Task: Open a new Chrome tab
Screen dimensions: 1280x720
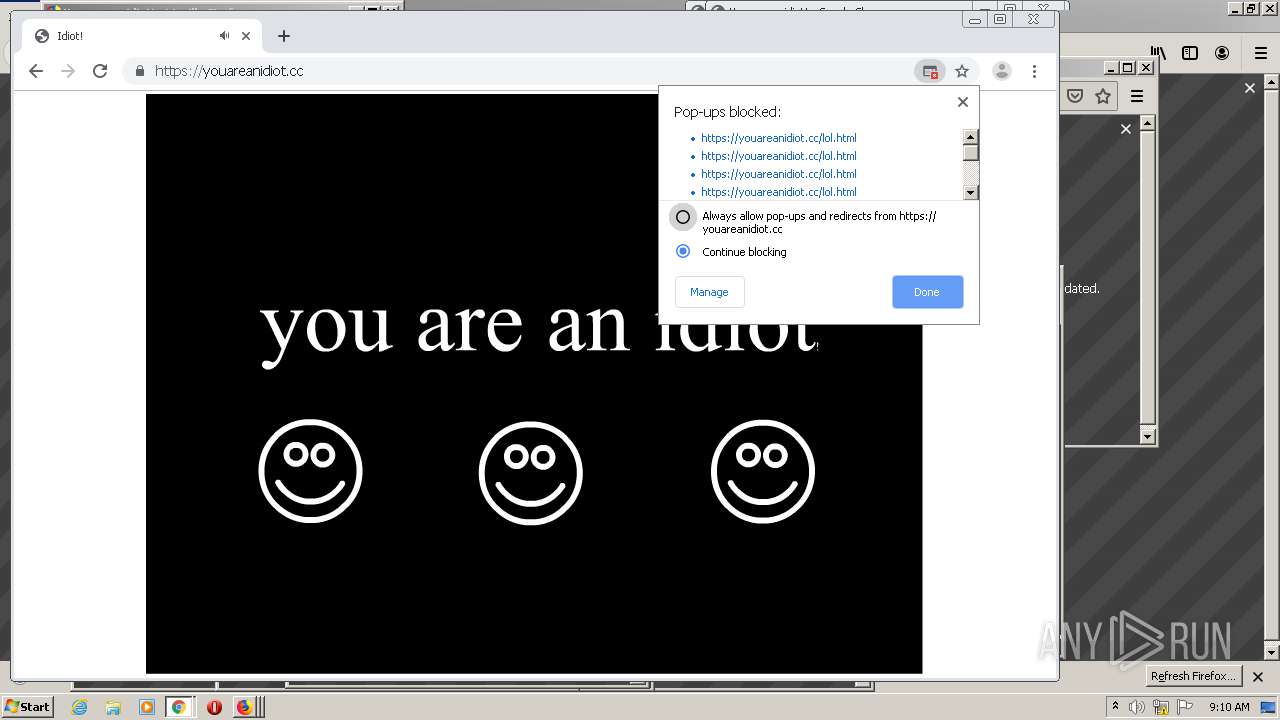Action: coord(284,36)
